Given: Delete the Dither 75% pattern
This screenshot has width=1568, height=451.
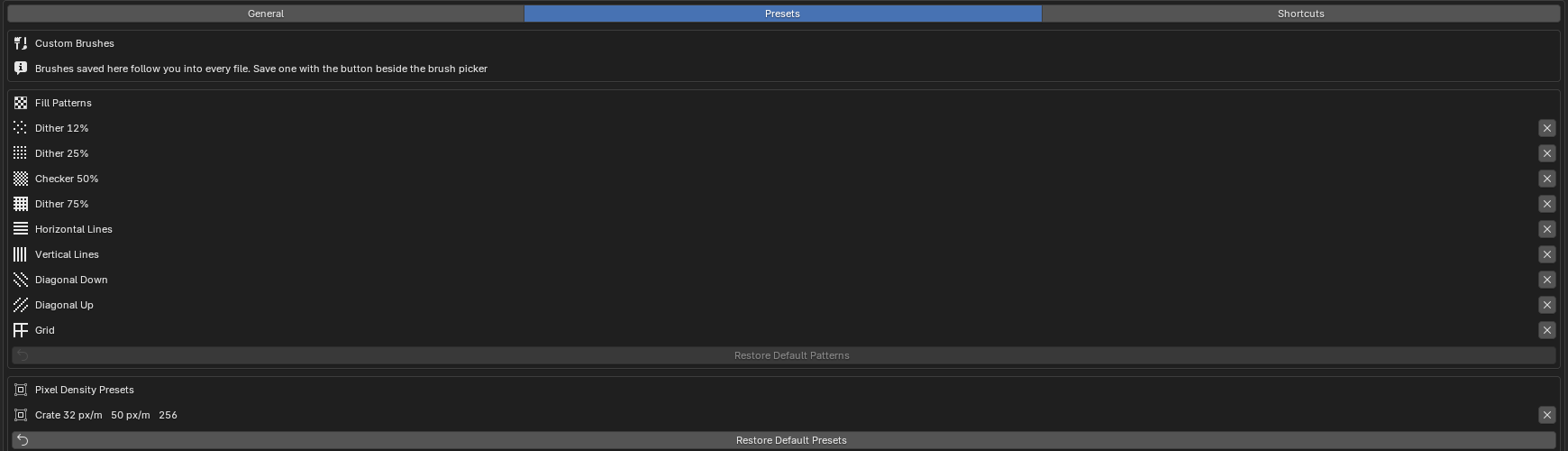Looking at the screenshot, I should pyautogui.click(x=1547, y=204).
